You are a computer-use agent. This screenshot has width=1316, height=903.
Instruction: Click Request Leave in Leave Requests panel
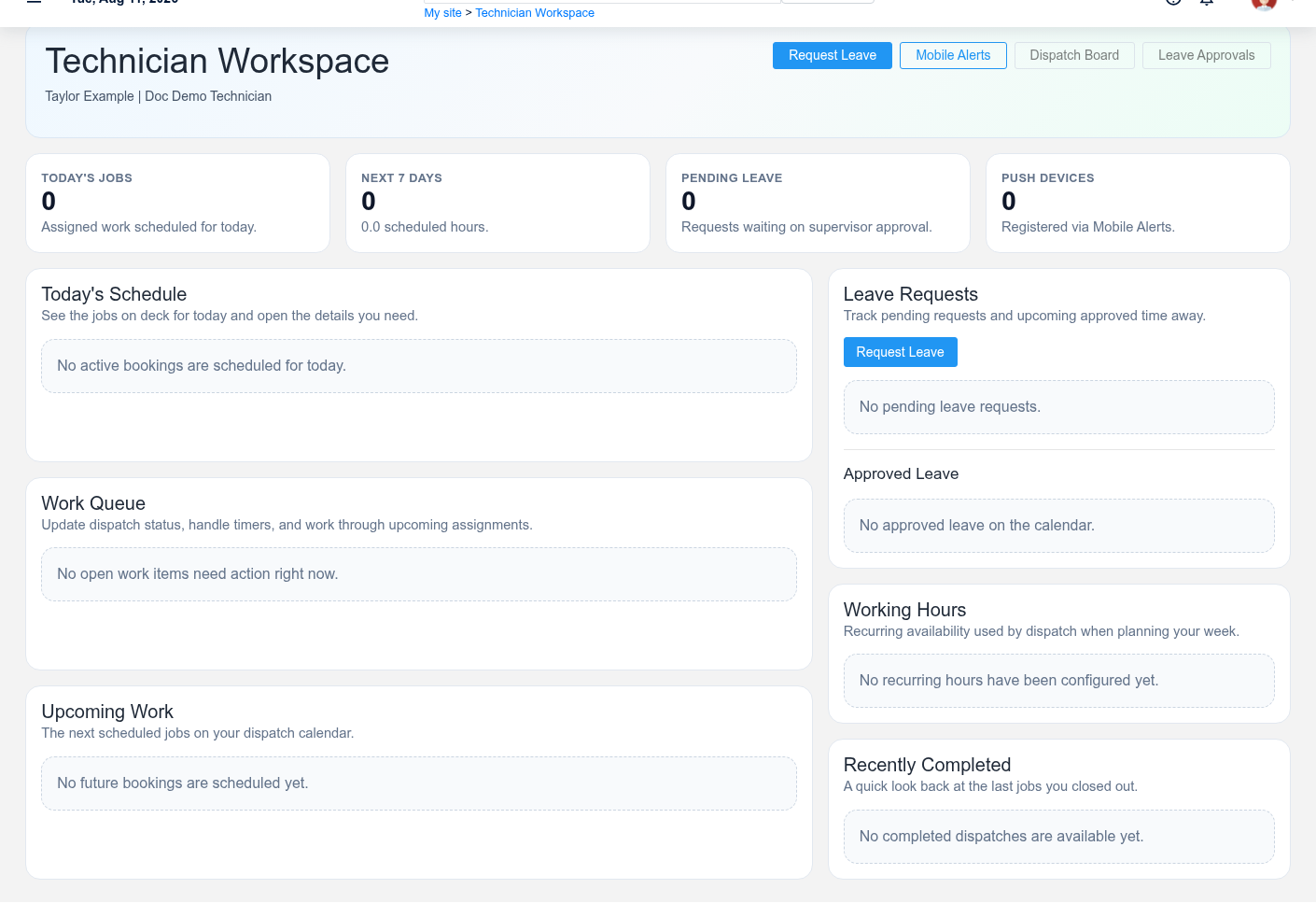point(900,352)
